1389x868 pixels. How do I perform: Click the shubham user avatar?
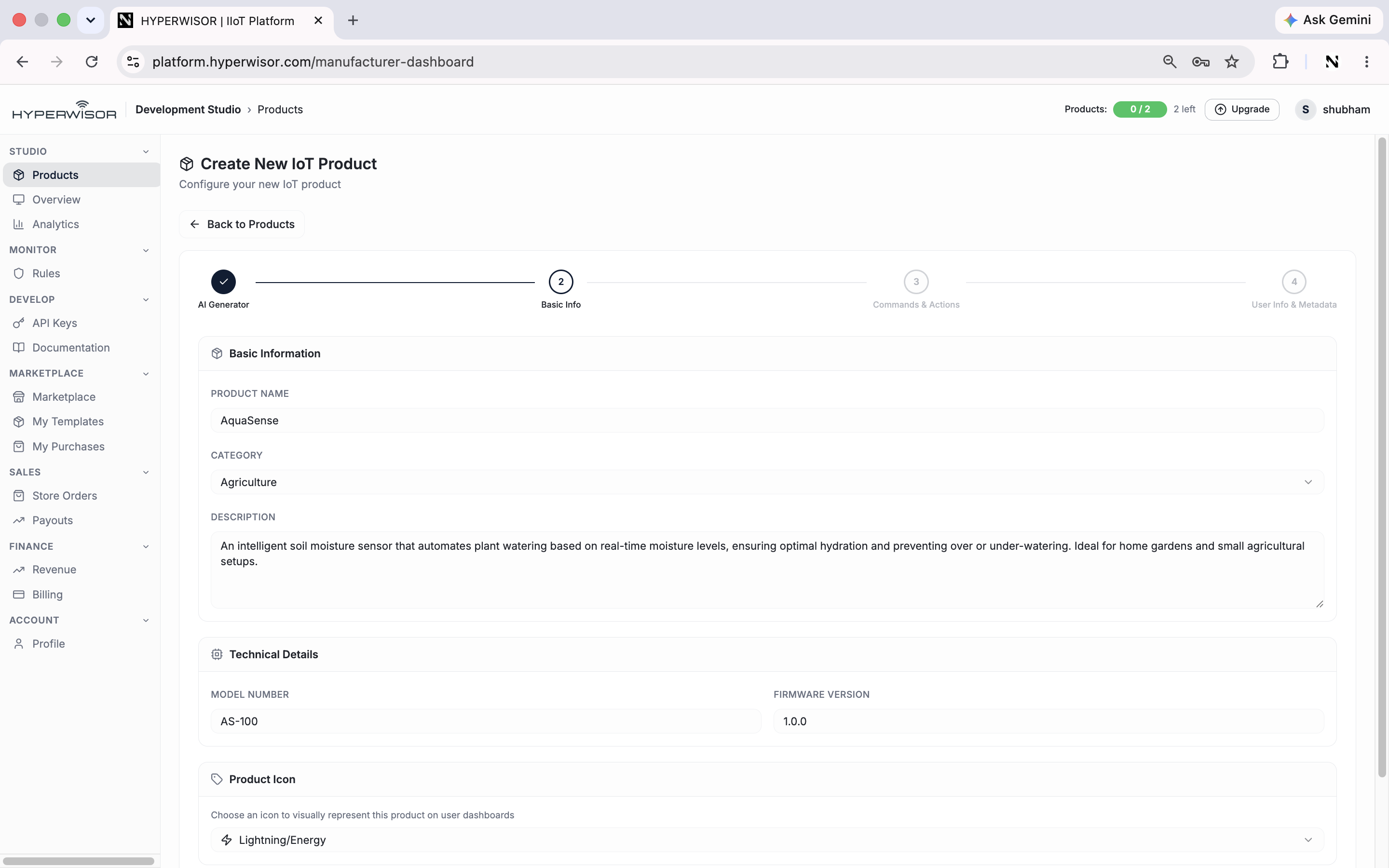1305,109
